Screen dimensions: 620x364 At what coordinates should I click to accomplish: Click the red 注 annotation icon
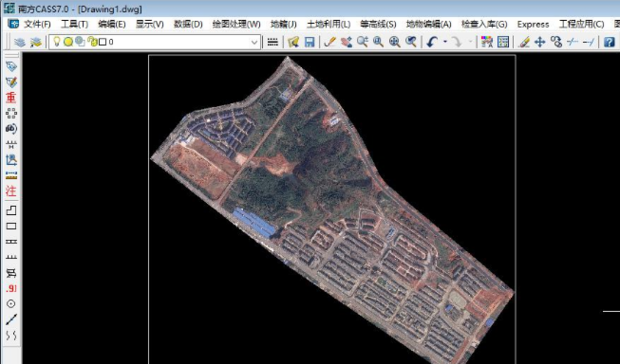click(x=11, y=191)
